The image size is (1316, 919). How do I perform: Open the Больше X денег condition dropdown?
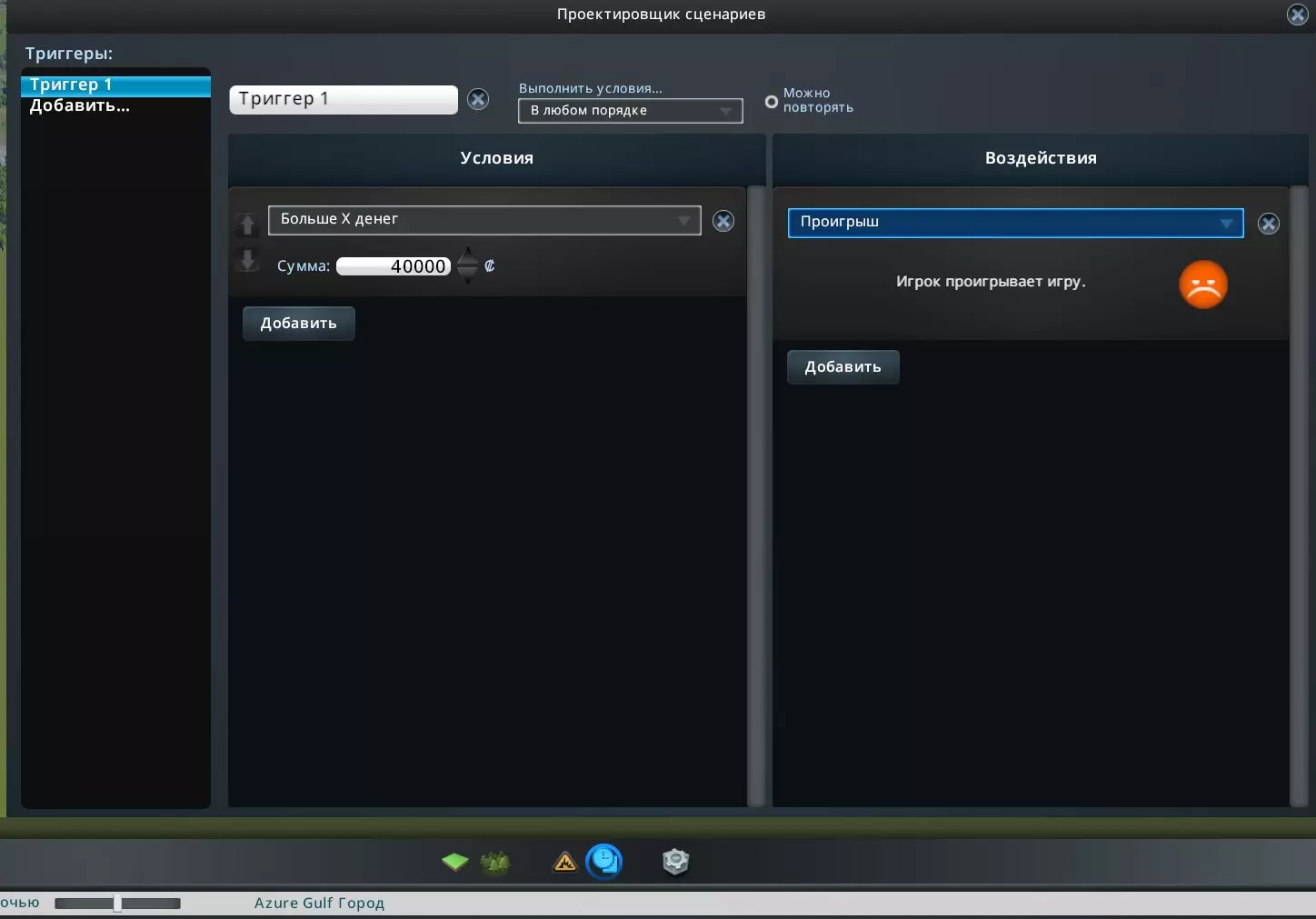484,220
